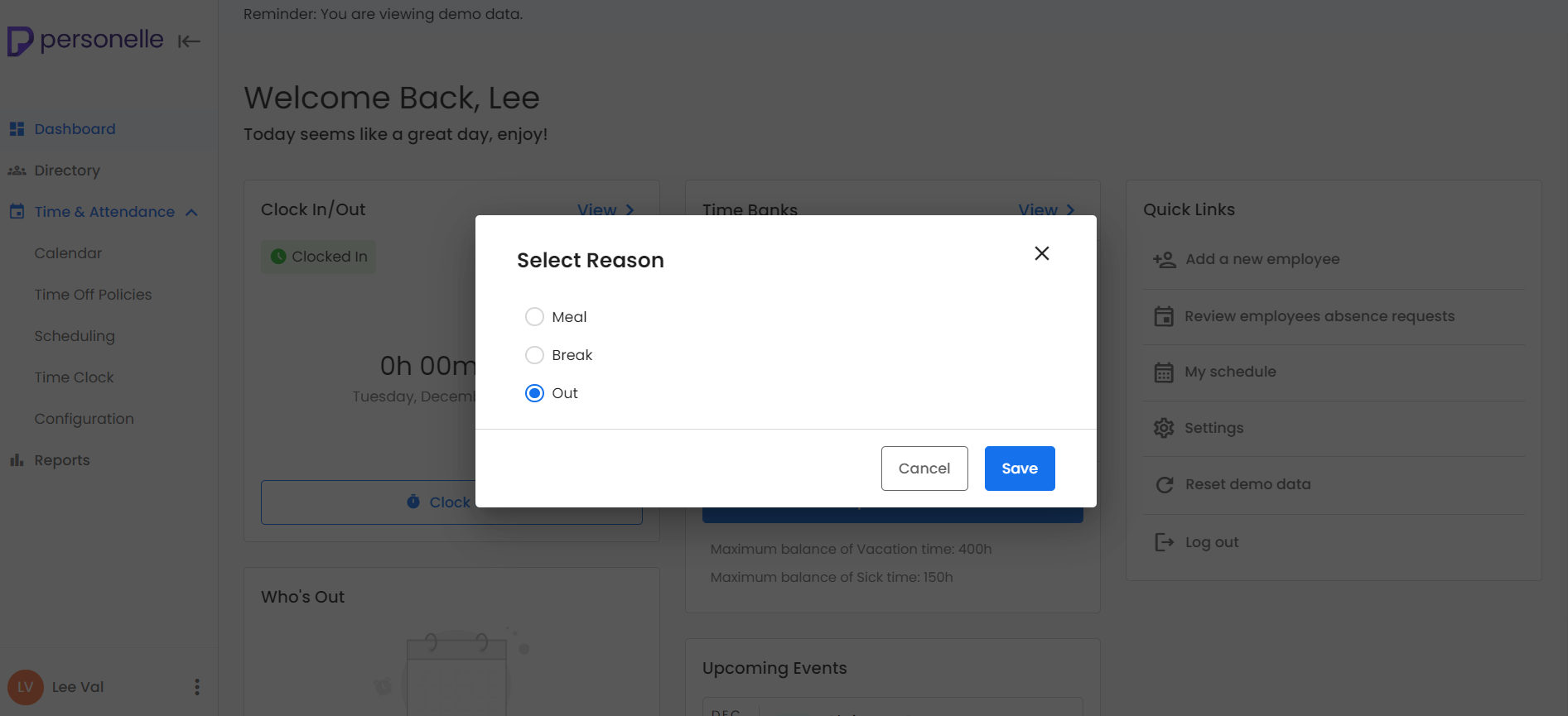The image size is (1568, 716).
Task: Click the Directory people icon
Action: pyautogui.click(x=17, y=171)
